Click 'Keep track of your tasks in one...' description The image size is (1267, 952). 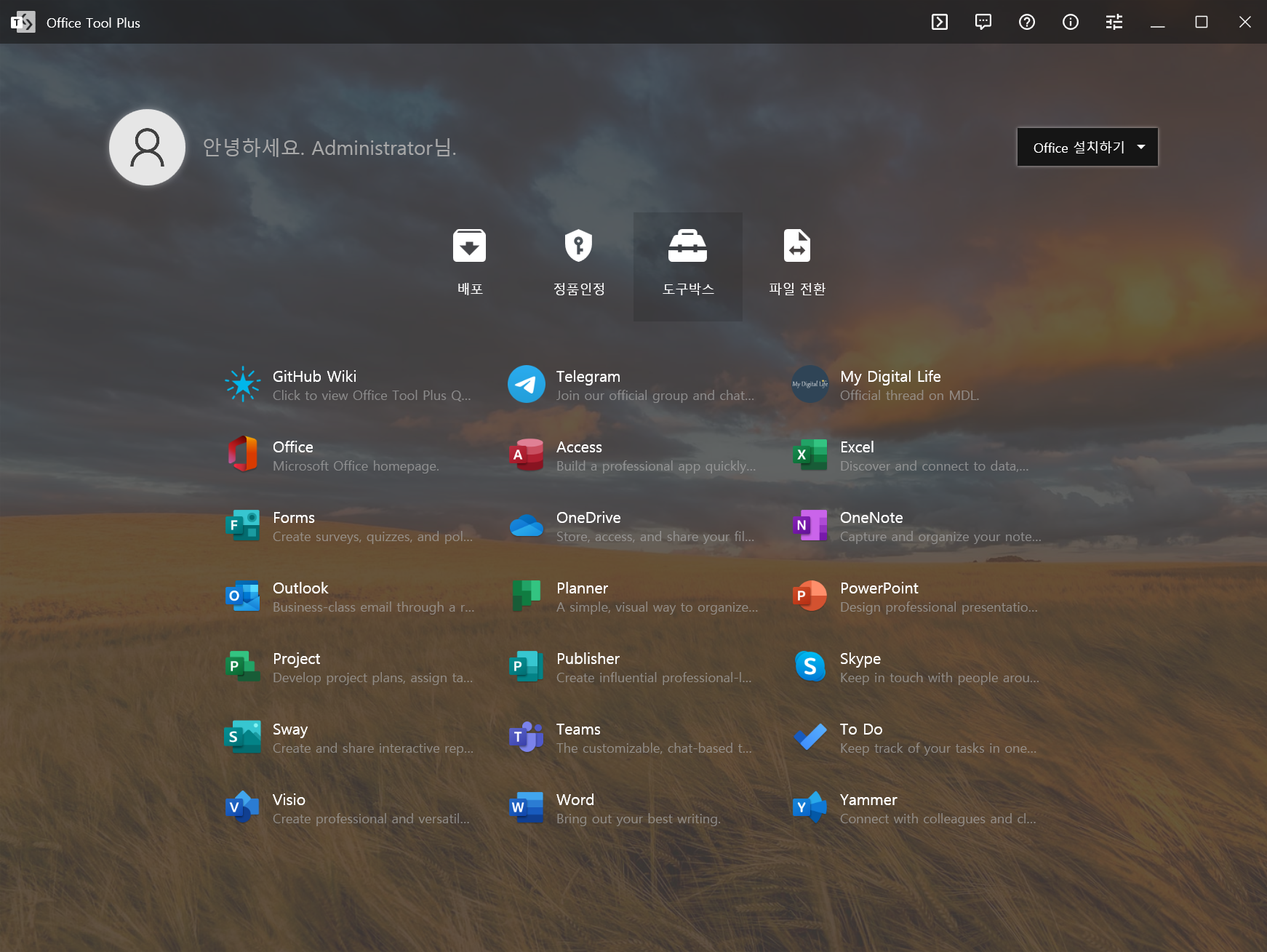click(x=938, y=748)
